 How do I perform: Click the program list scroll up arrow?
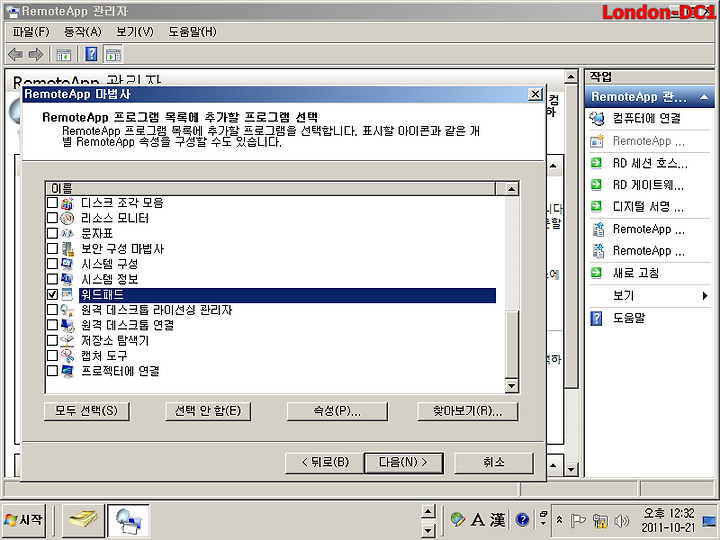(512, 189)
